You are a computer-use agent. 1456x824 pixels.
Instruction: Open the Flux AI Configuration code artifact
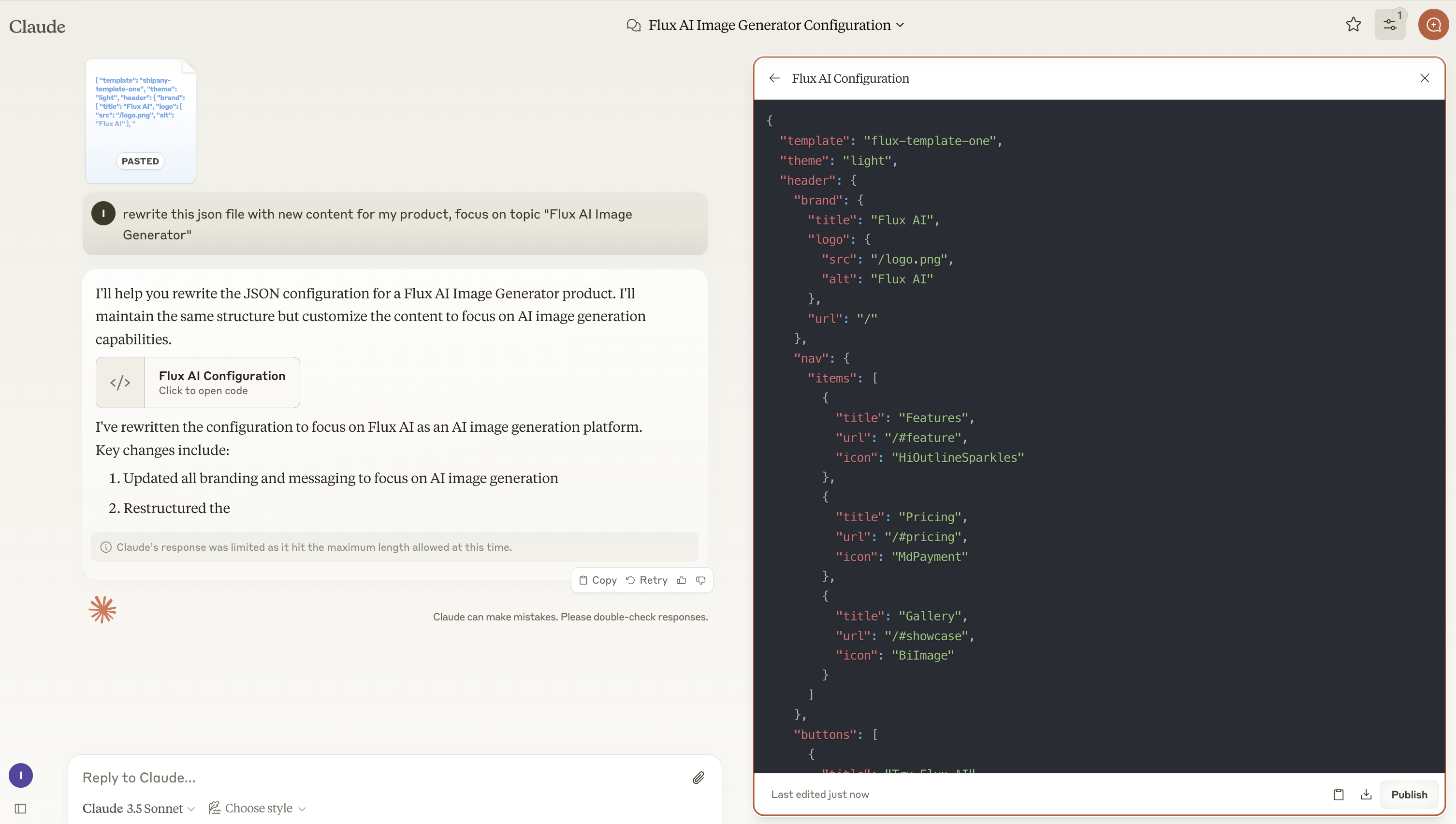pyautogui.click(x=222, y=382)
